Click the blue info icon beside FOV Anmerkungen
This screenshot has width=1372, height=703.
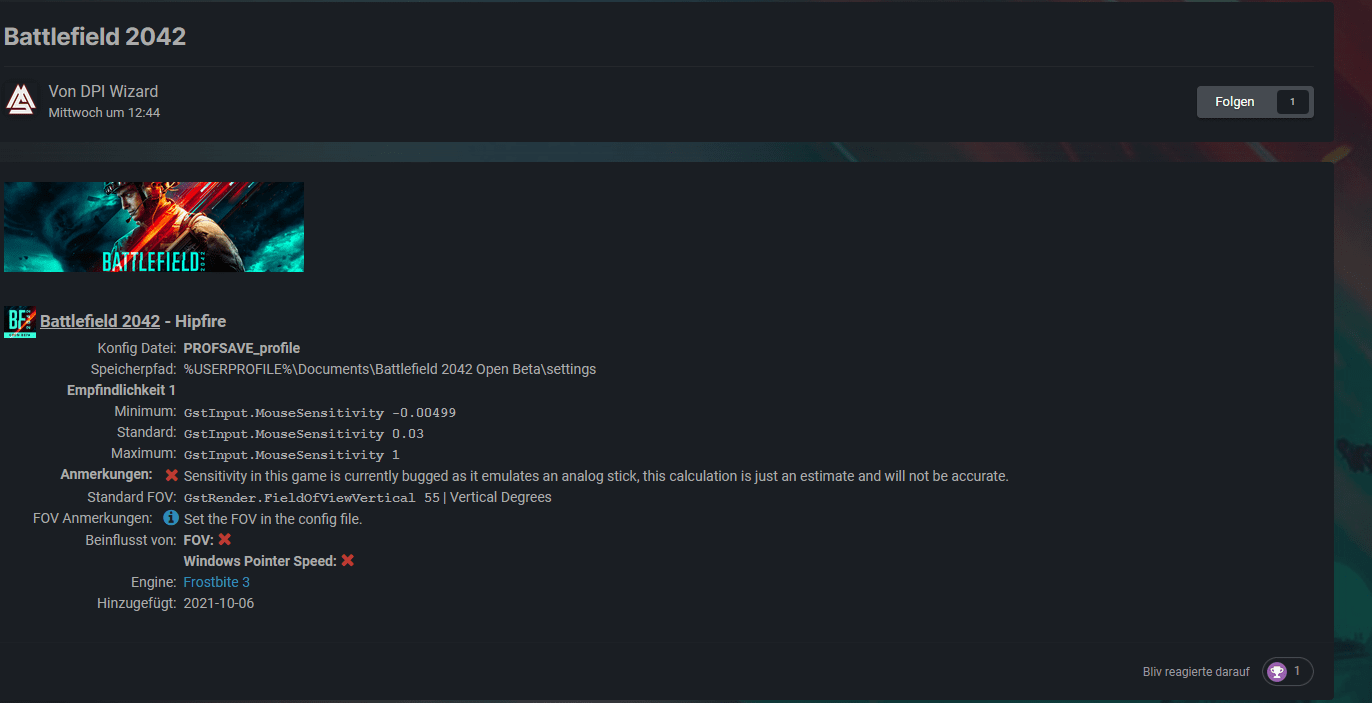pyautogui.click(x=171, y=518)
